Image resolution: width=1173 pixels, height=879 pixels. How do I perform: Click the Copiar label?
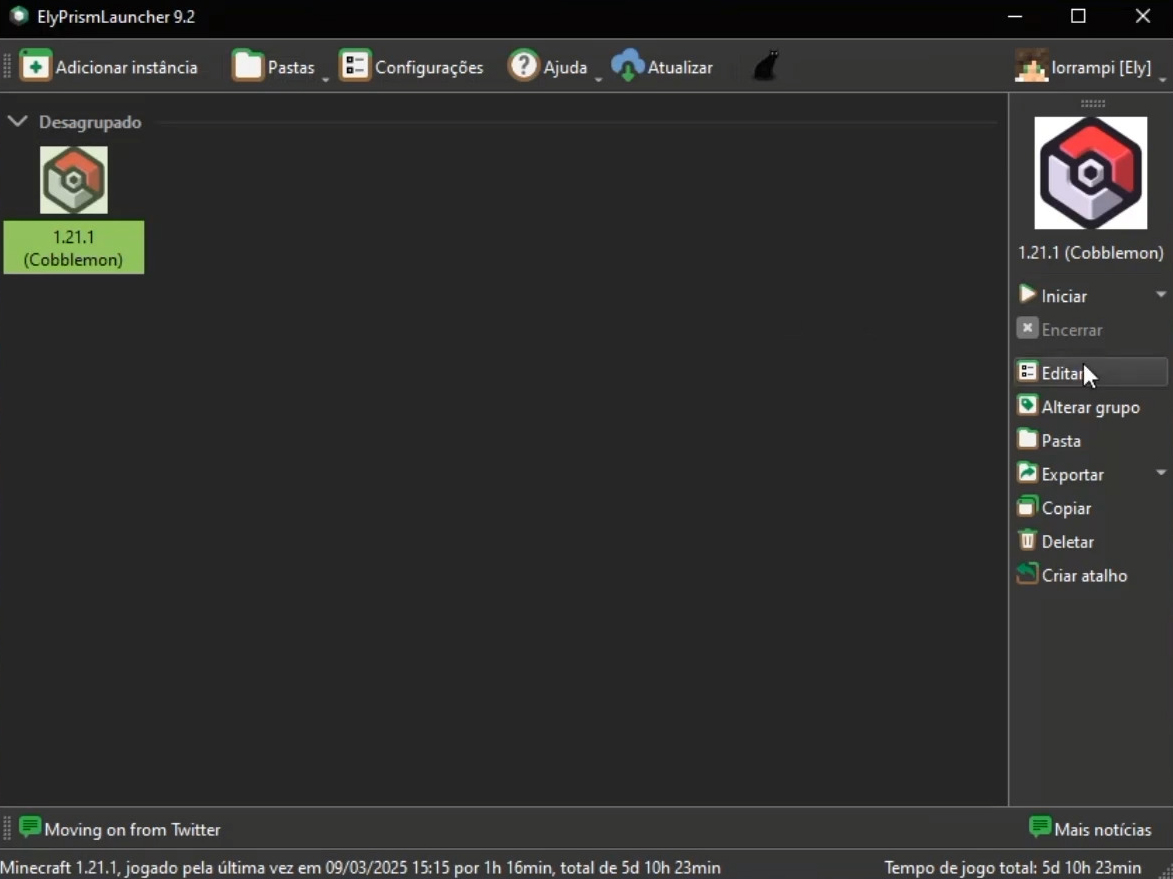pos(1067,509)
